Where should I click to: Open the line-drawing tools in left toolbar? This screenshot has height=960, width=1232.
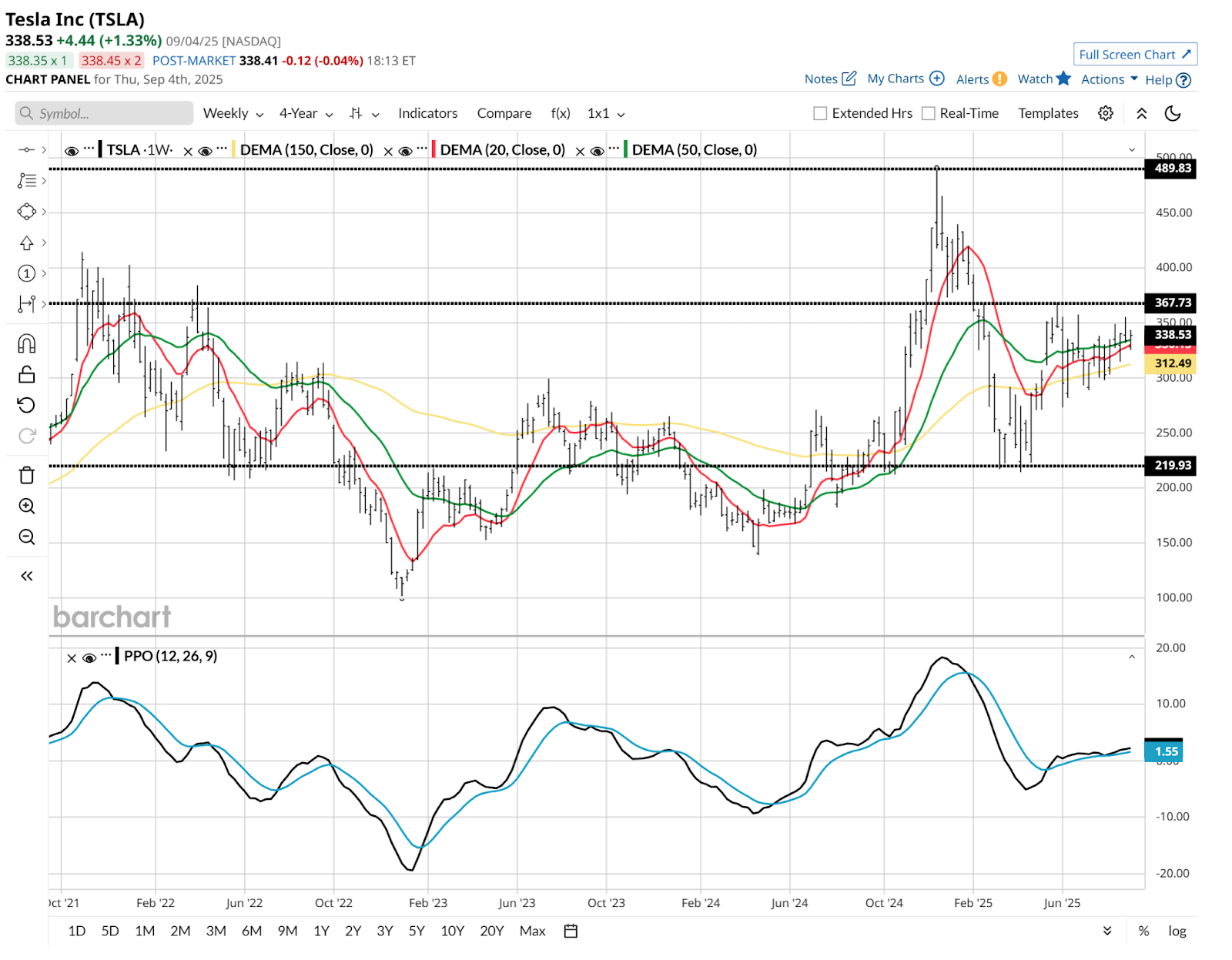26,180
